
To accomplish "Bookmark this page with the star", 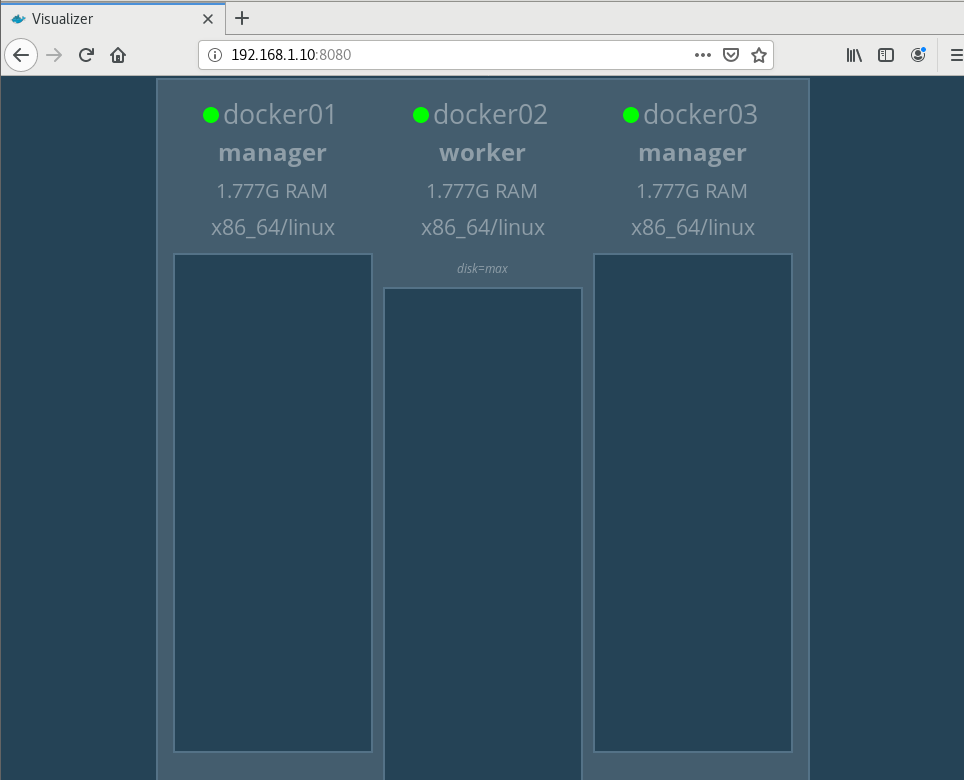I will click(759, 55).
